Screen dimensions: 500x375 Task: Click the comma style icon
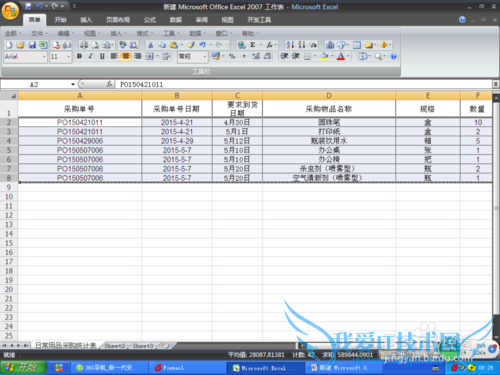tap(244, 56)
